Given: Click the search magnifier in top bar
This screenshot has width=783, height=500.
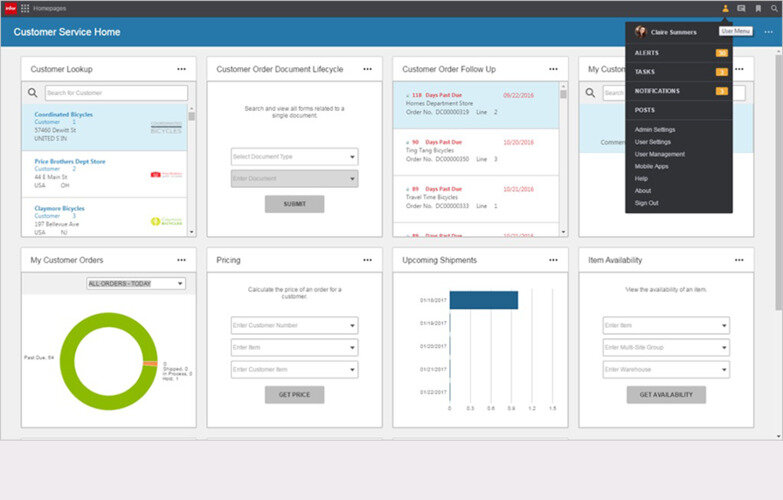Looking at the screenshot, I should (x=774, y=8).
